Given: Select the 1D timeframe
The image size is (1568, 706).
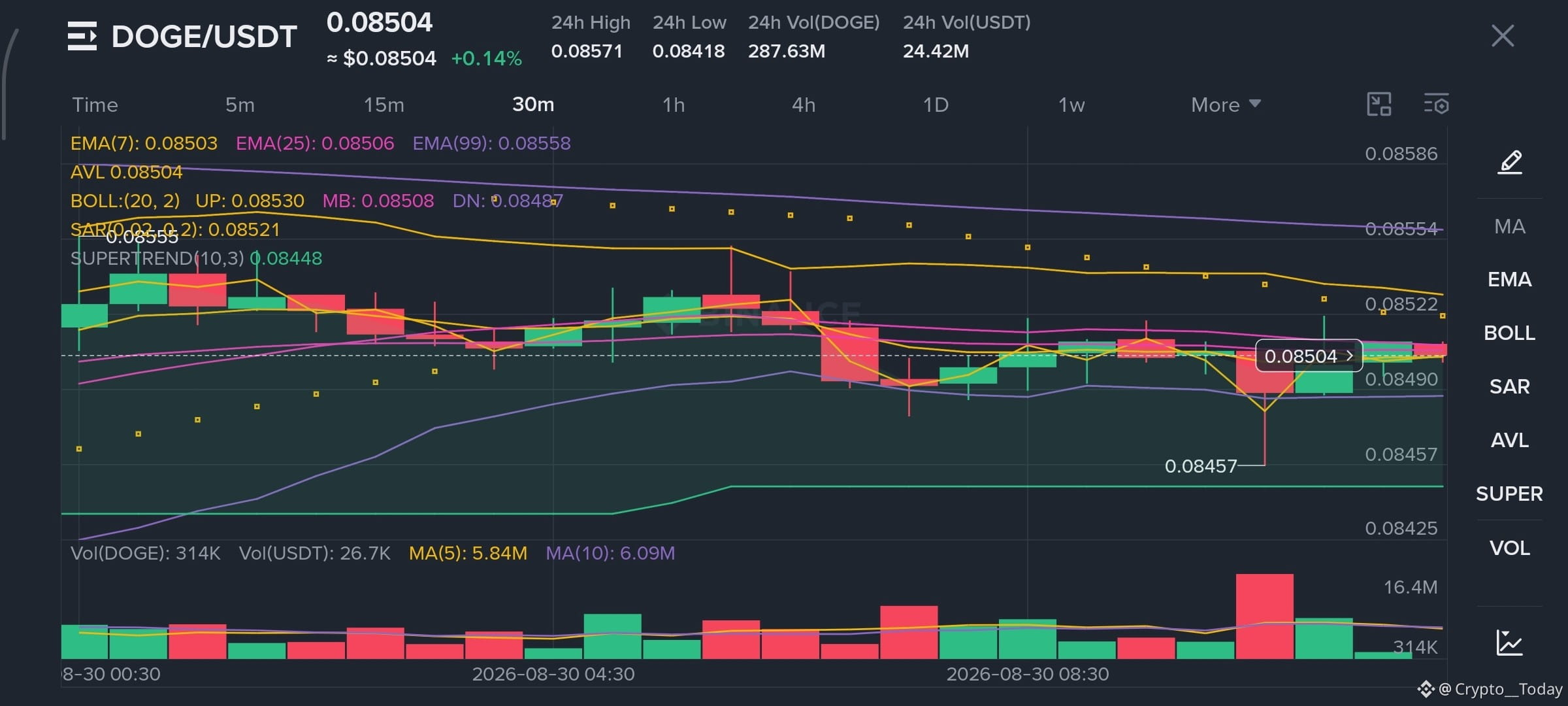Looking at the screenshot, I should [x=936, y=105].
